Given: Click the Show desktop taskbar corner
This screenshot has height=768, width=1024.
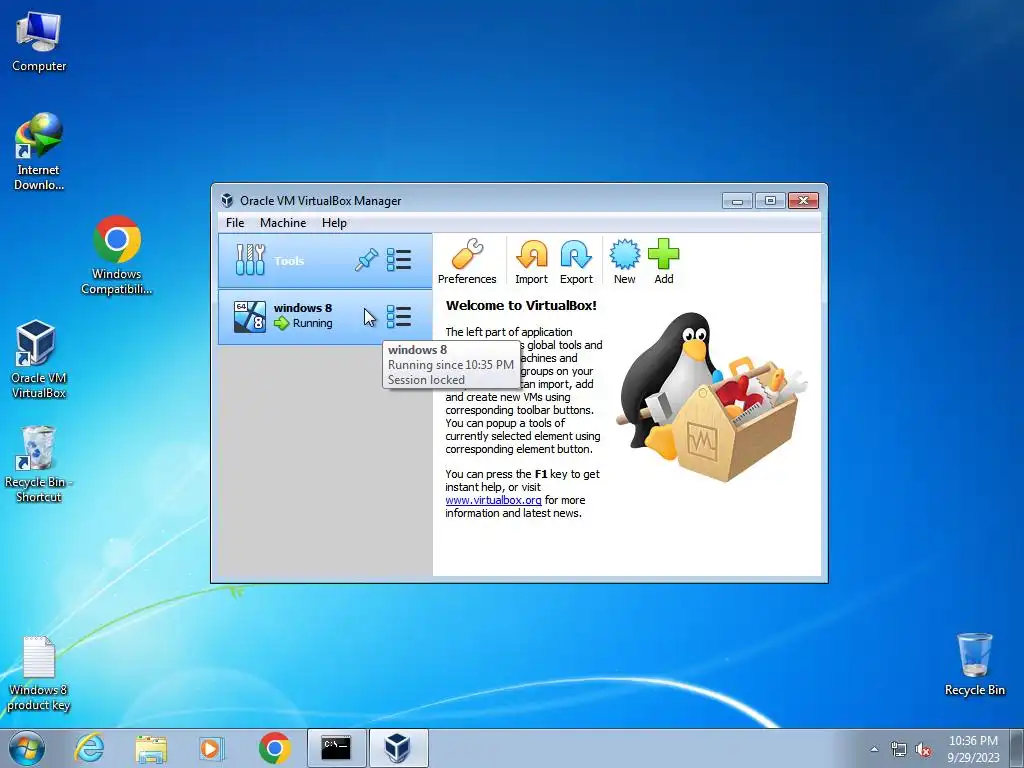Looking at the screenshot, I should 1017,748.
